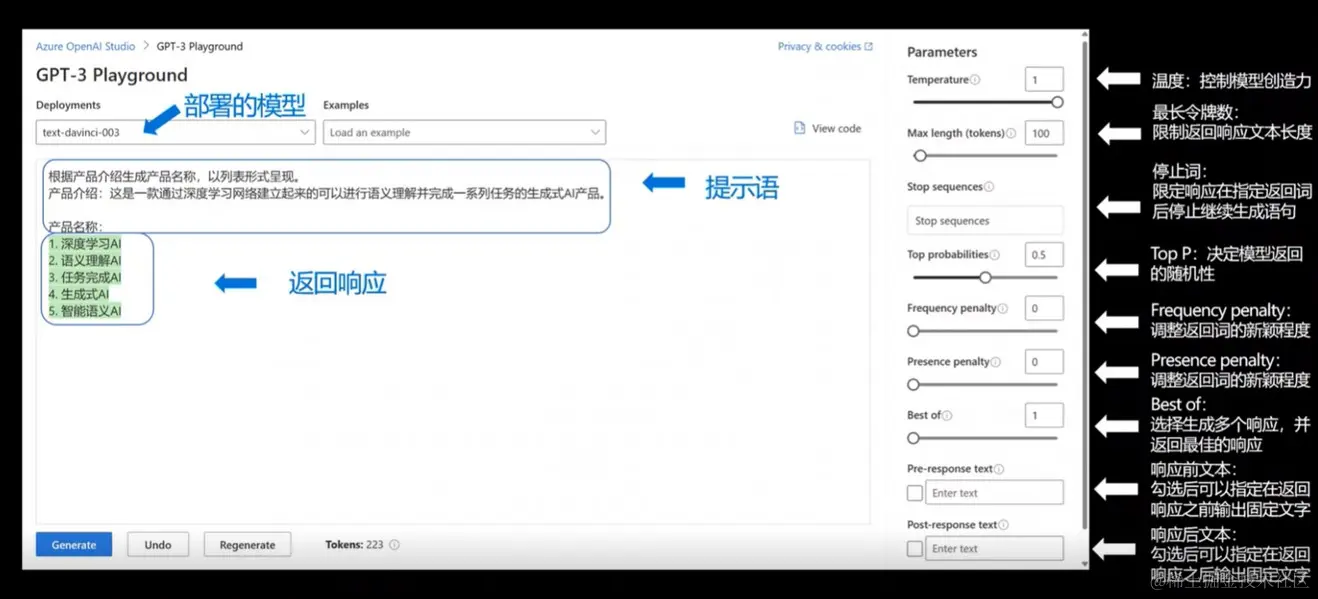
Task: Click the Post-response Enter text field
Action: pos(994,548)
